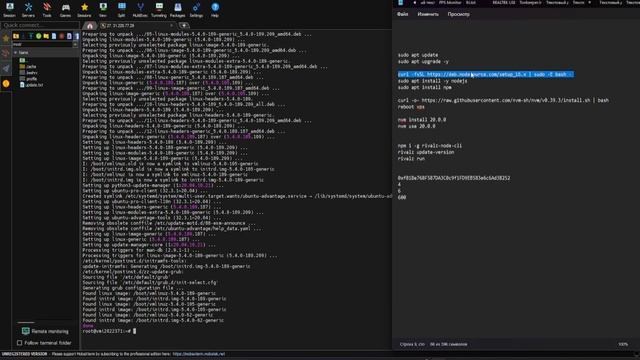
Task: Click the long hex address line in Notepad
Action: tap(454, 178)
